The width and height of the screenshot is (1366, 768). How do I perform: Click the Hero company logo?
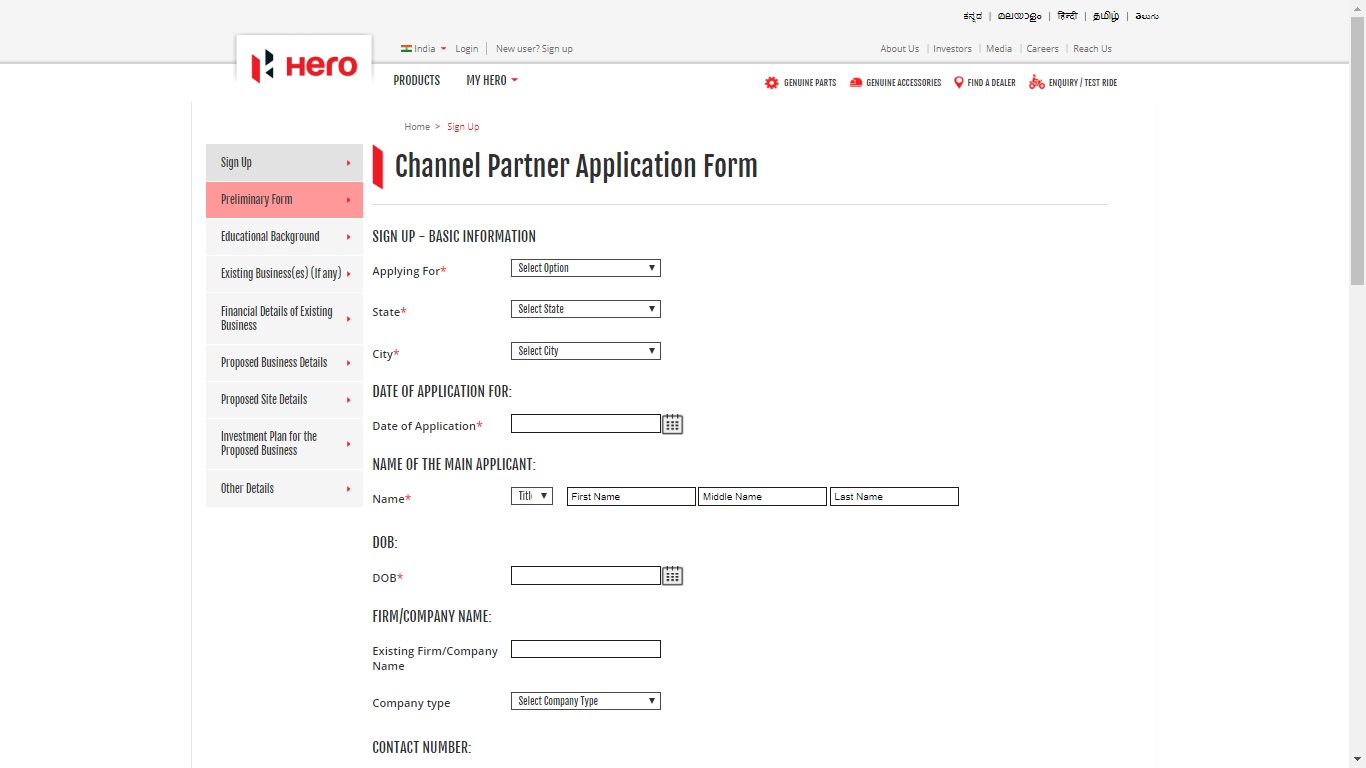tap(303, 66)
